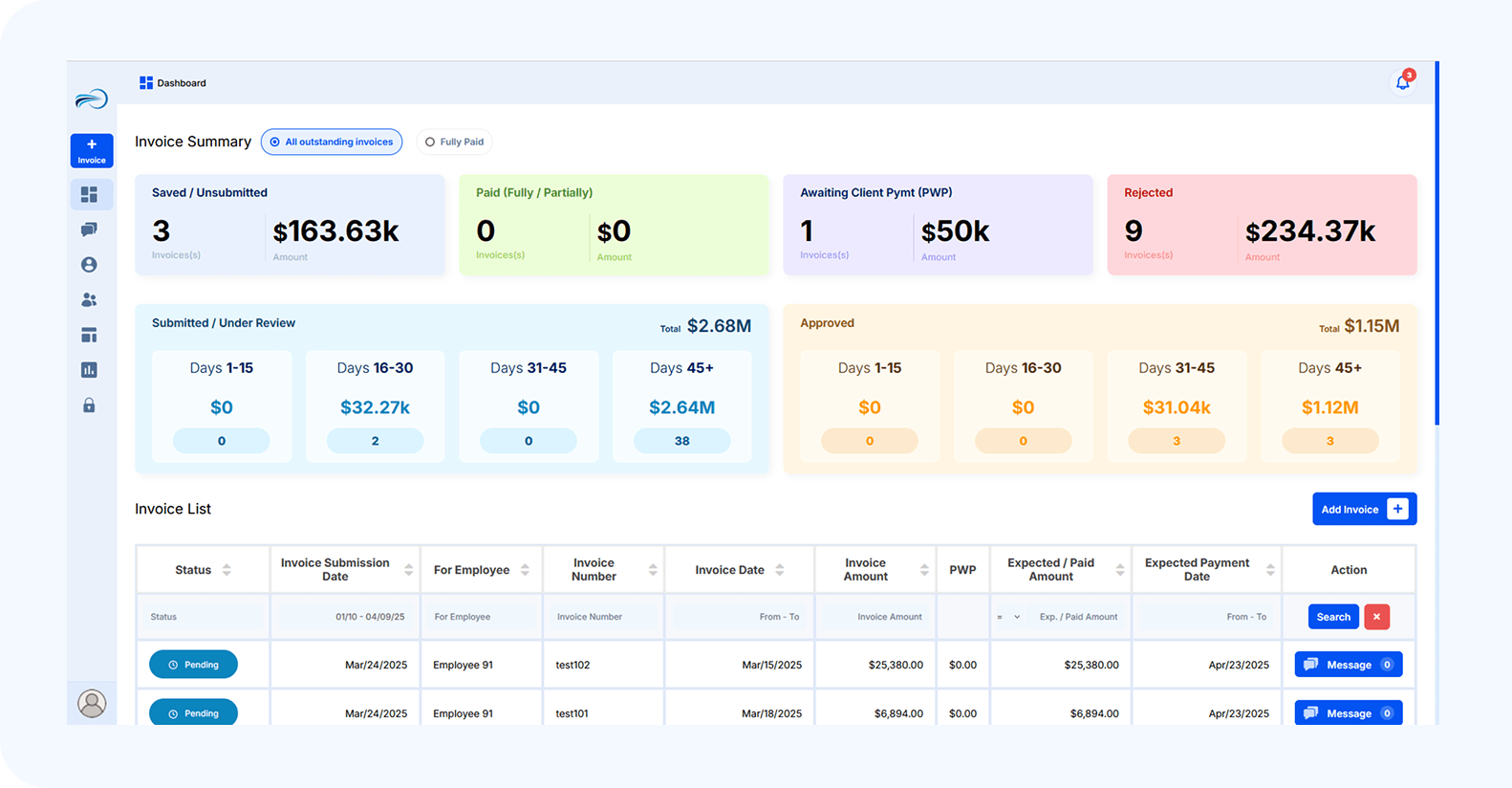
Task: Click the $31.04k Approved amount
Action: coord(1177,407)
